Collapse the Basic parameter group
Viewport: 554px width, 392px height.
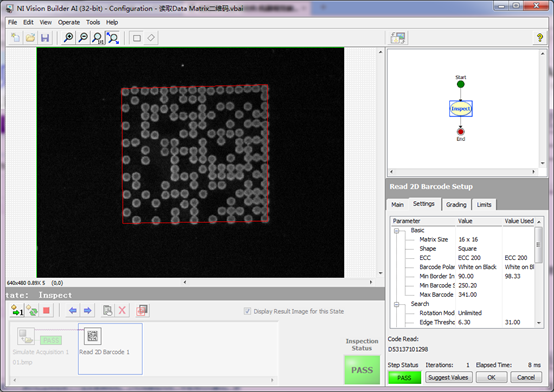click(396, 231)
